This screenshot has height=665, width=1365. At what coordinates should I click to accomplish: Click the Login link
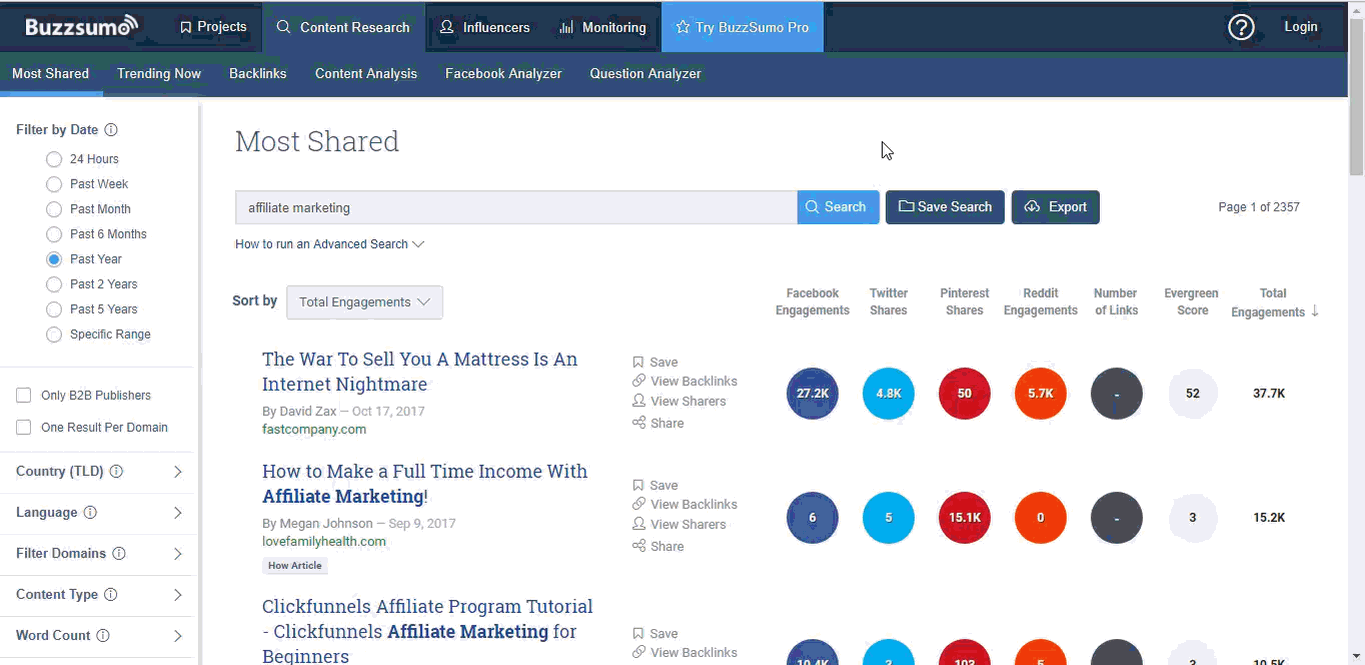1301,27
